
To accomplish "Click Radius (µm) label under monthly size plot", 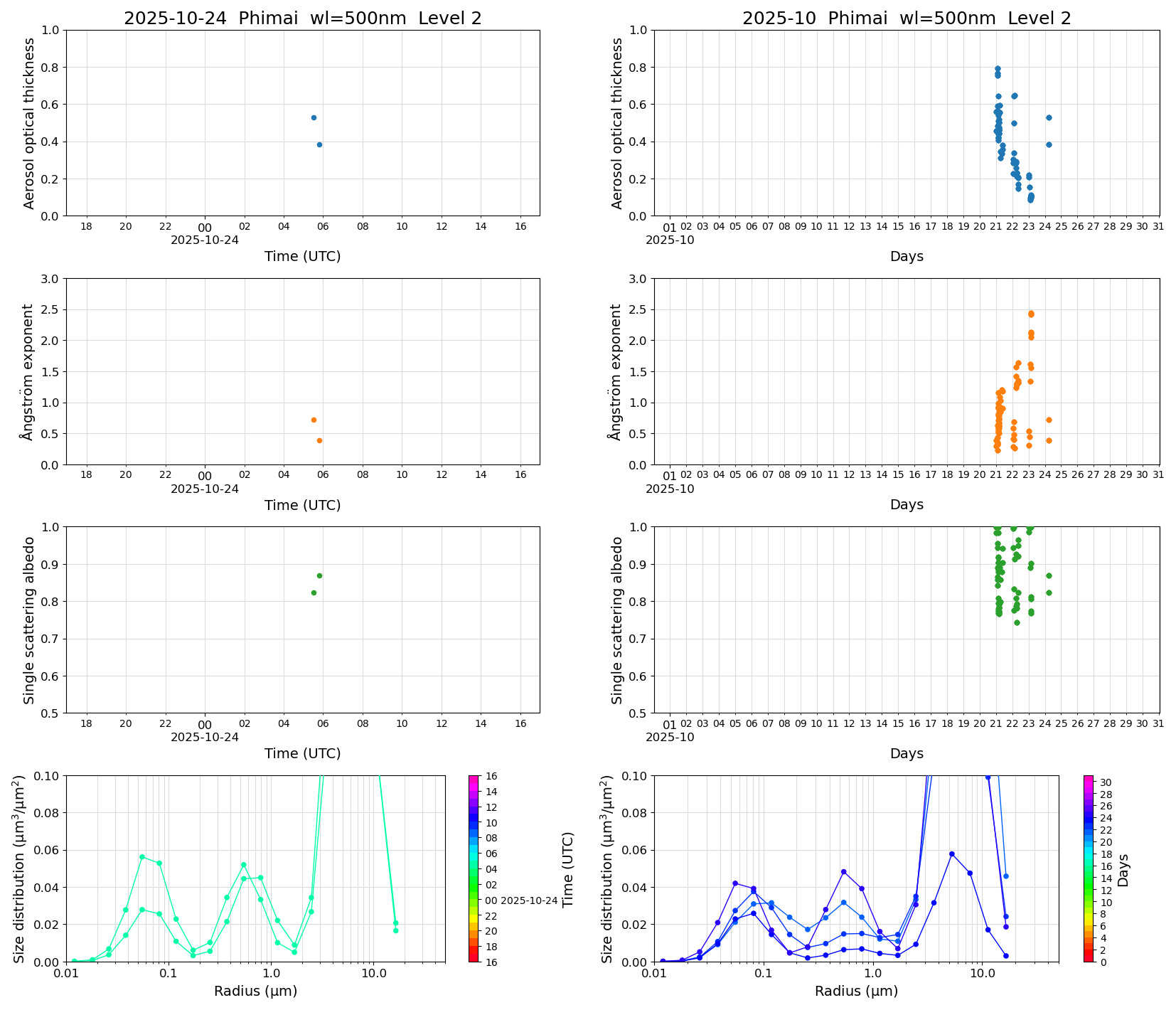I will pos(856,991).
